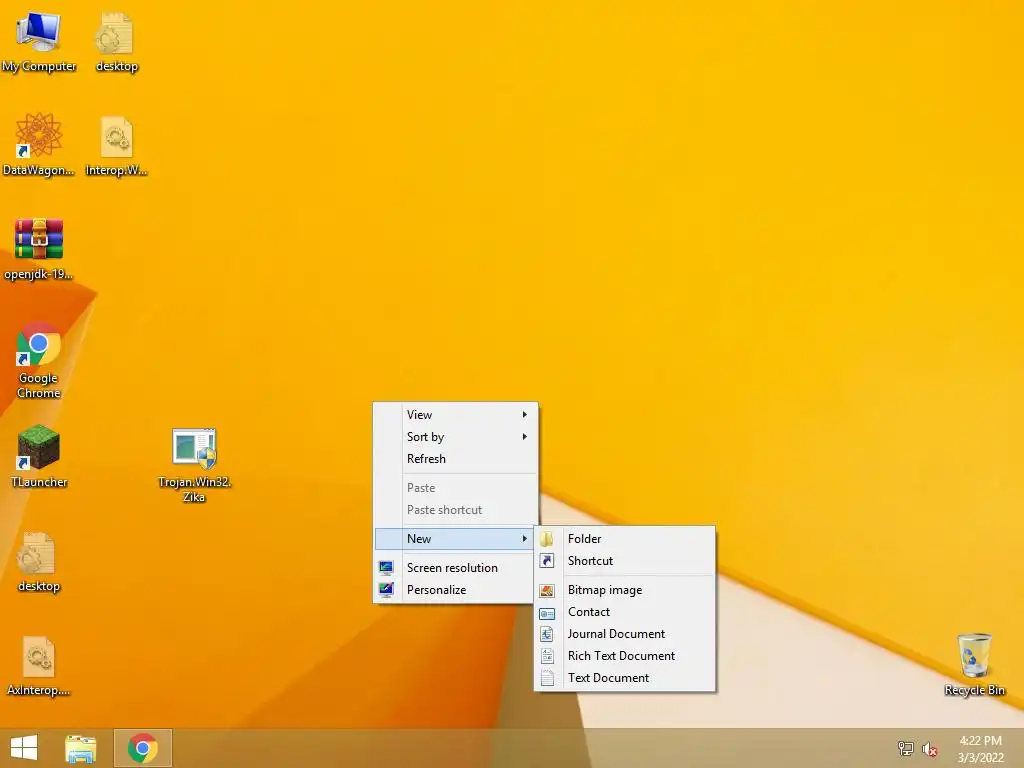This screenshot has height=768, width=1024.
Task: Open the Windows Start button
Action: [x=24, y=748]
